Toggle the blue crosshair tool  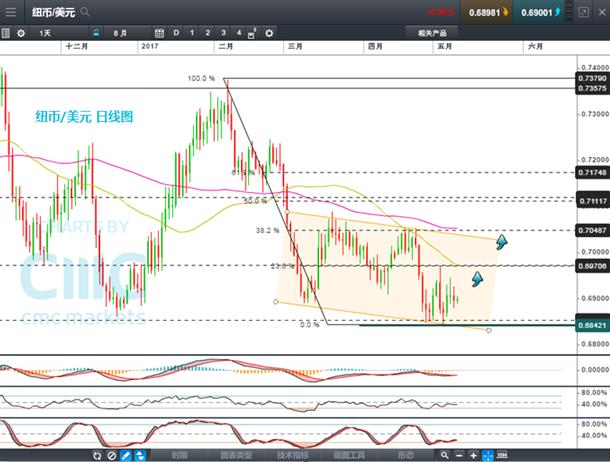[x=488, y=455]
